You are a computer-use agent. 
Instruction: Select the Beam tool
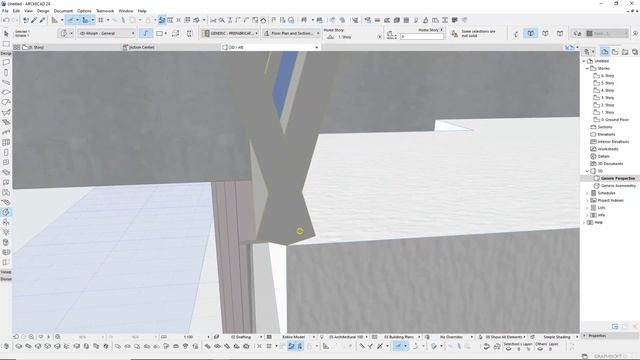6,82
